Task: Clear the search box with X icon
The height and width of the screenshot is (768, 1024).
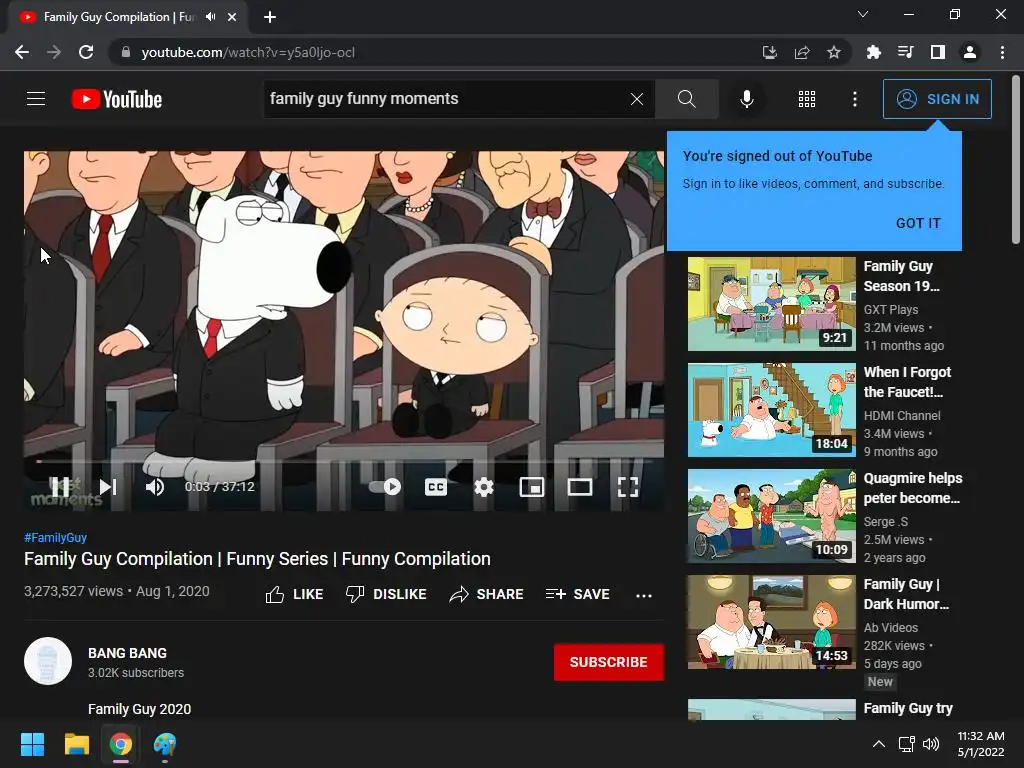Action: 637,99
